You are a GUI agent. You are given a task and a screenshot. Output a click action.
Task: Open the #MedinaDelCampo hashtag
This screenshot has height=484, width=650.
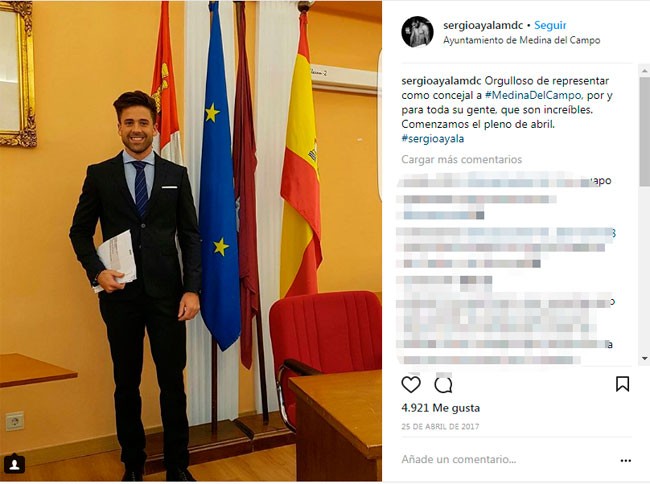[x=533, y=95]
